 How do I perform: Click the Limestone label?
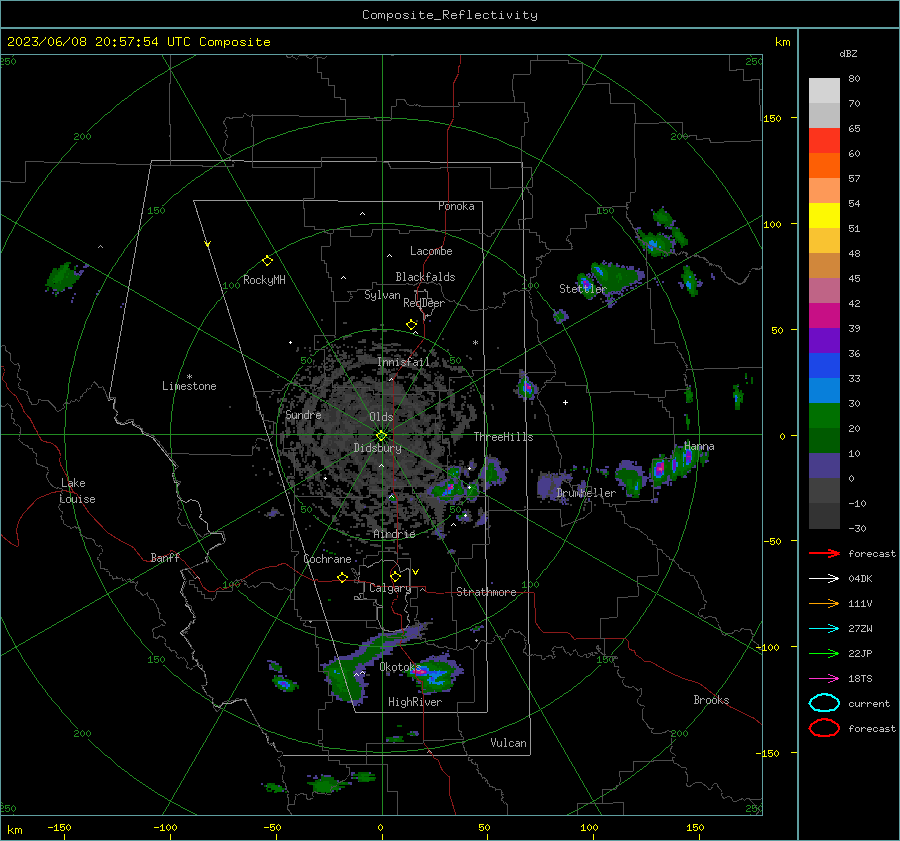pos(189,386)
